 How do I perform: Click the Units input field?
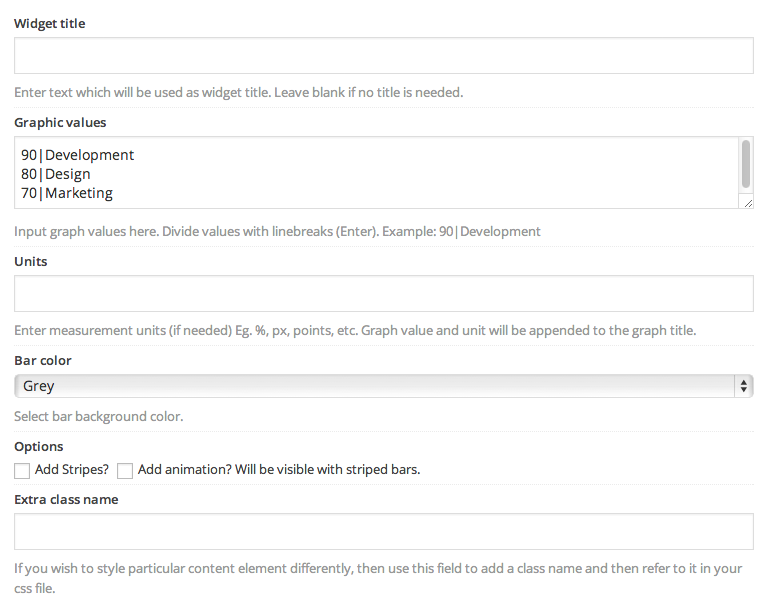point(384,294)
